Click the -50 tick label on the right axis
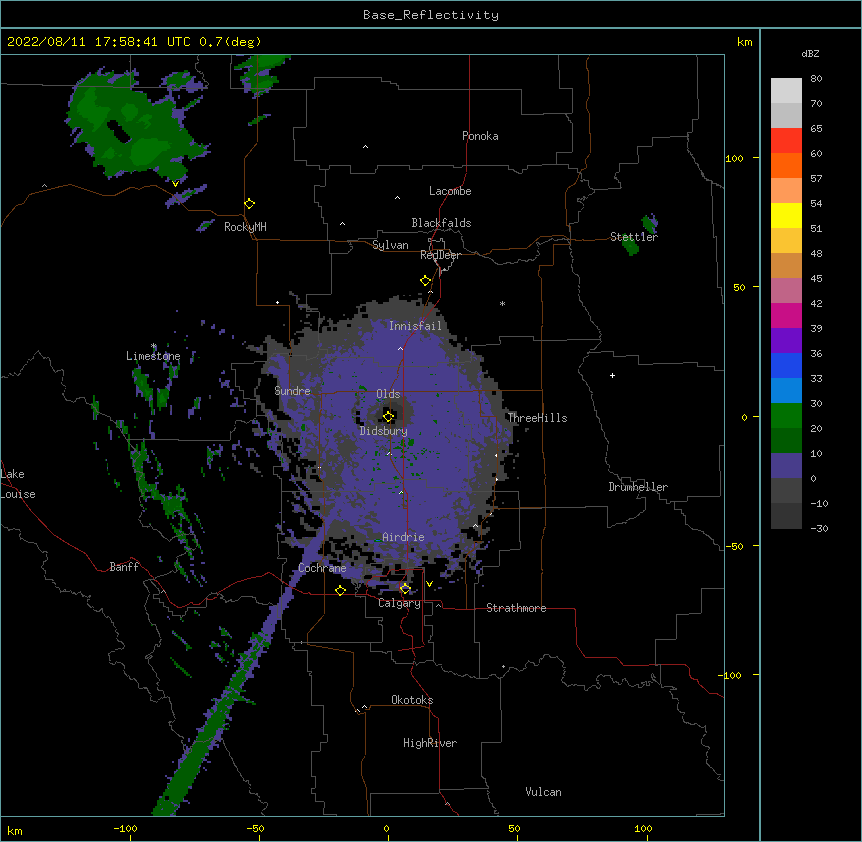The height and width of the screenshot is (842, 862). coord(734,546)
